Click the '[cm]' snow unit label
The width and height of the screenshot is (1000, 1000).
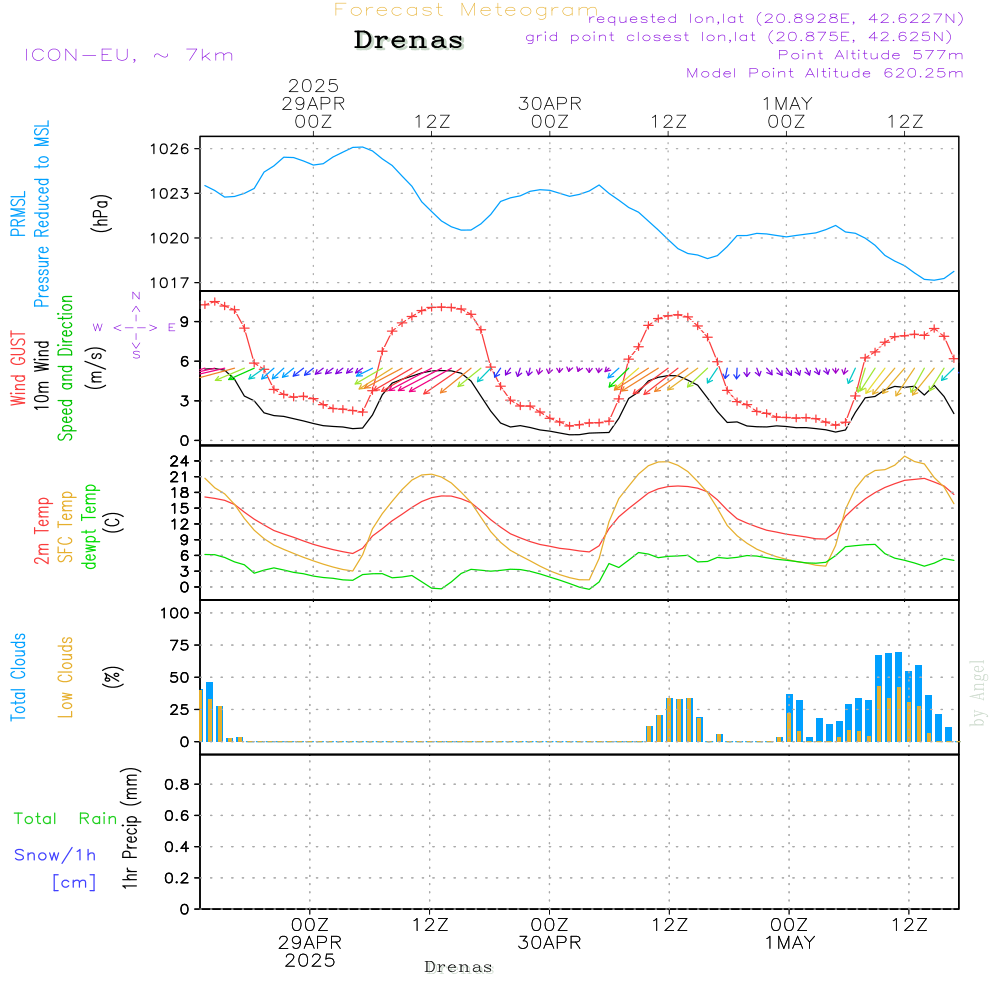point(74,882)
